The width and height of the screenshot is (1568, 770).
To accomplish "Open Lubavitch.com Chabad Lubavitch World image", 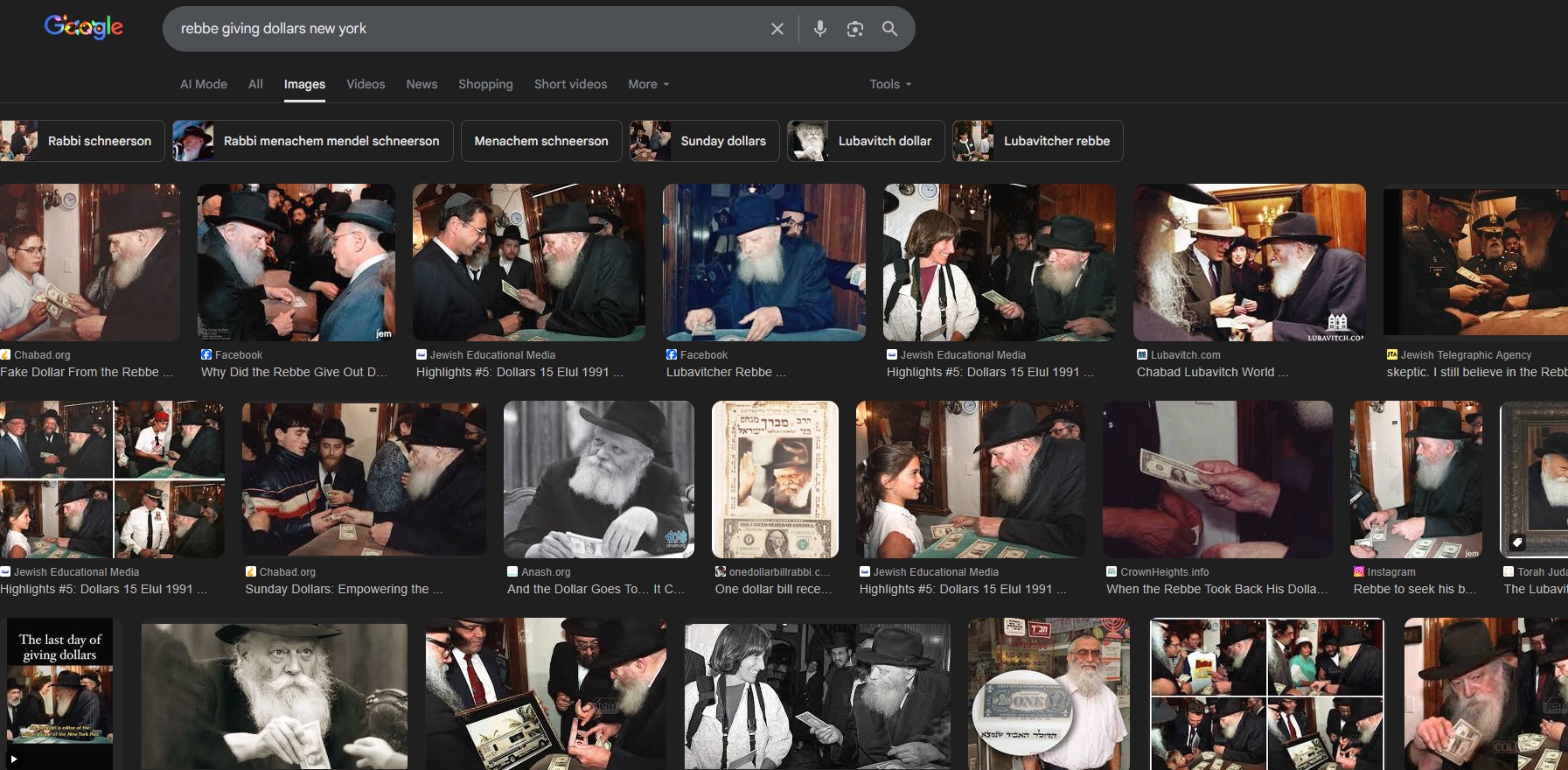I will pyautogui.click(x=1250, y=262).
